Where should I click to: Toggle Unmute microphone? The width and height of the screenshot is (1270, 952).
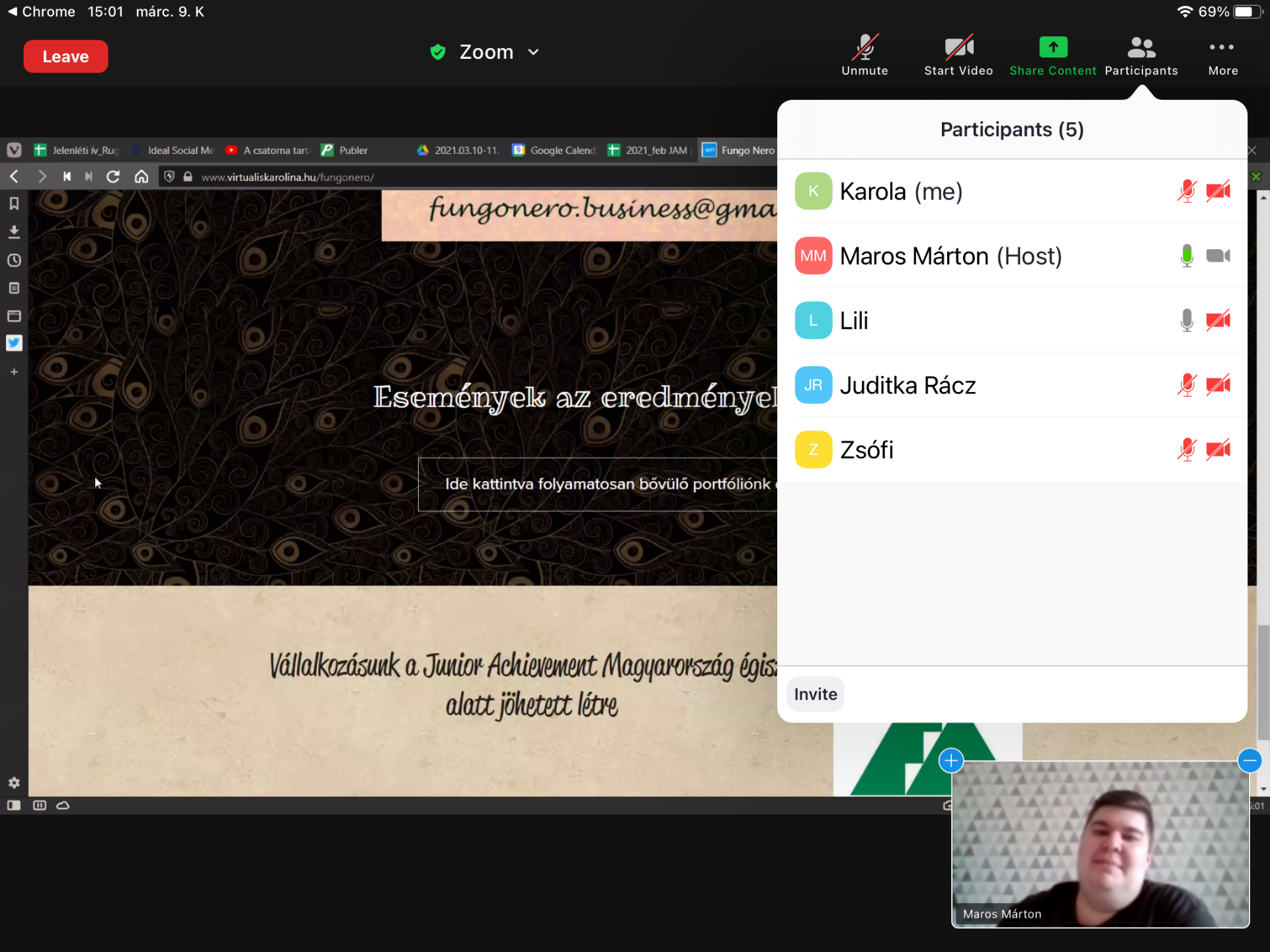(x=864, y=48)
